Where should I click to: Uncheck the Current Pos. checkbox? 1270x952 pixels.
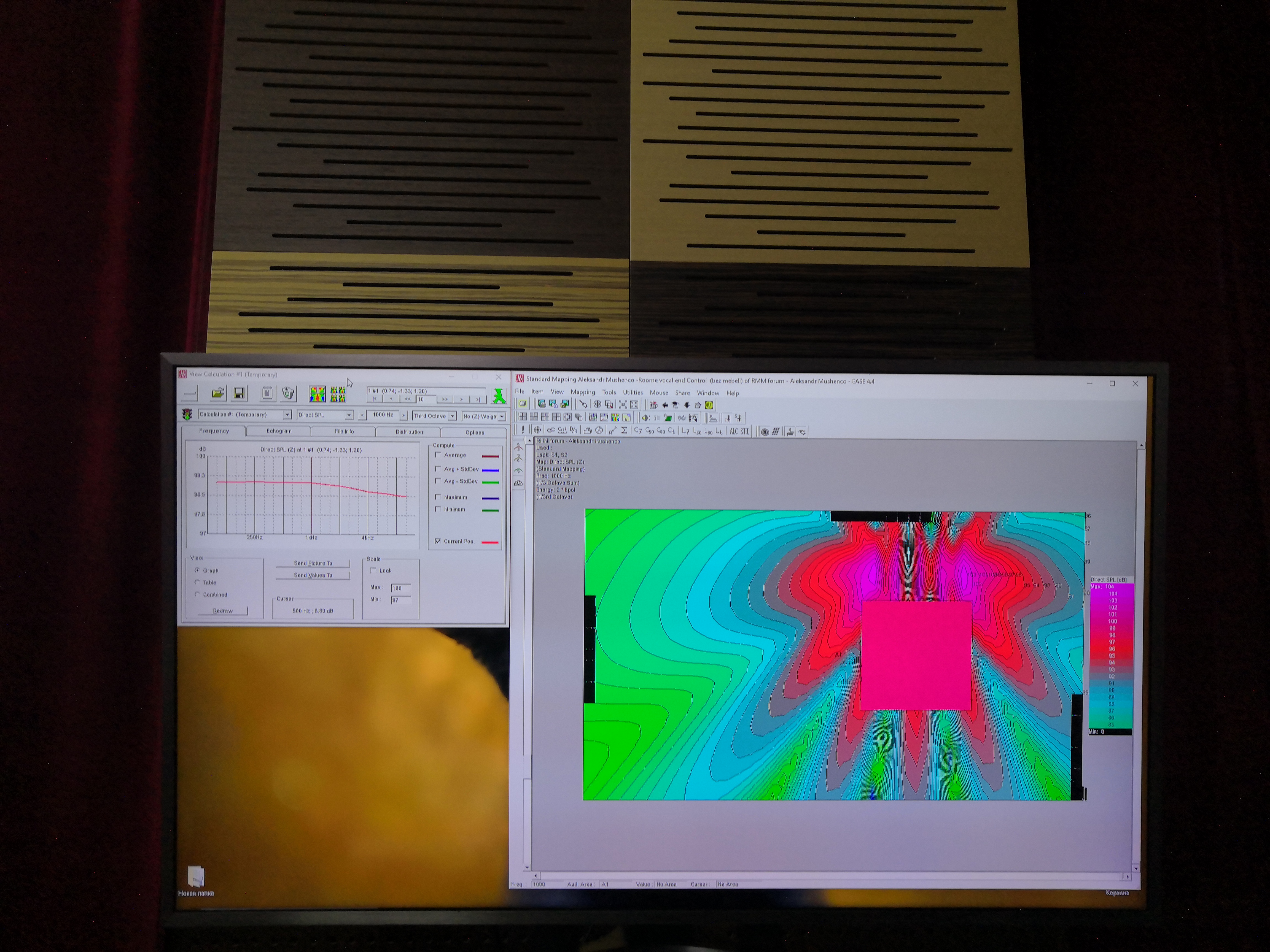(x=438, y=541)
